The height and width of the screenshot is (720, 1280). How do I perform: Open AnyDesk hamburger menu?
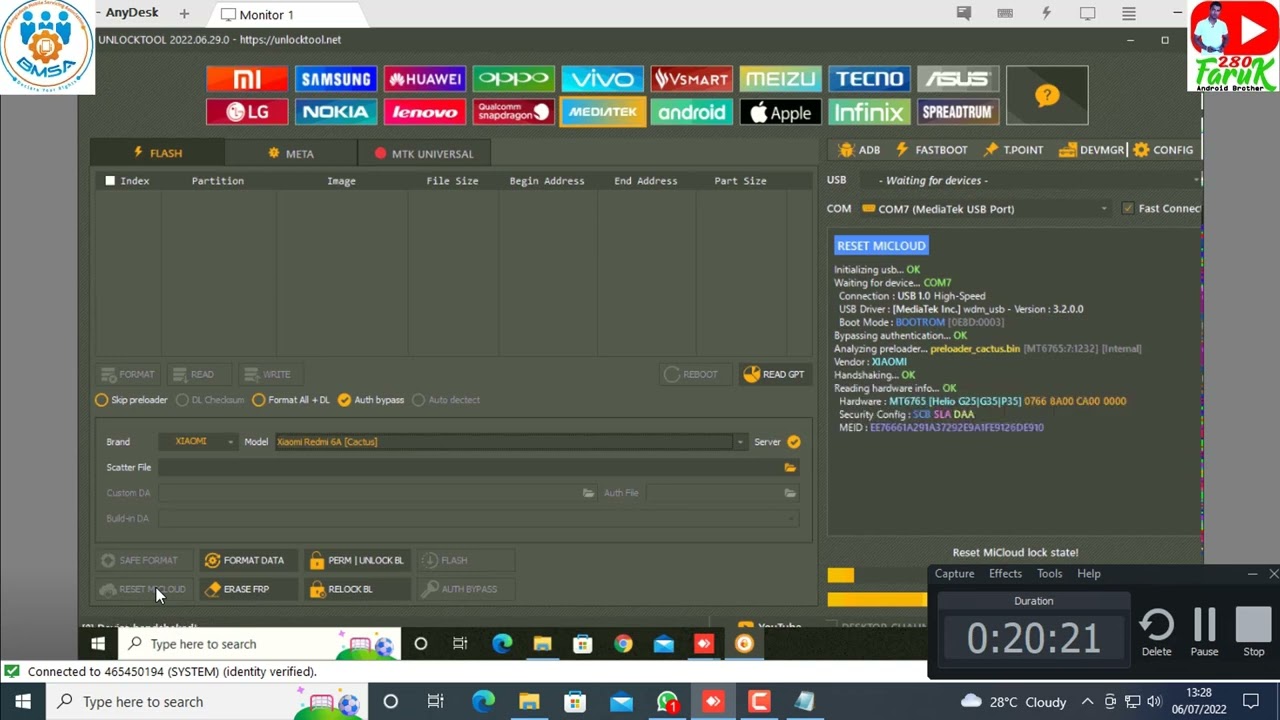coord(1129,14)
